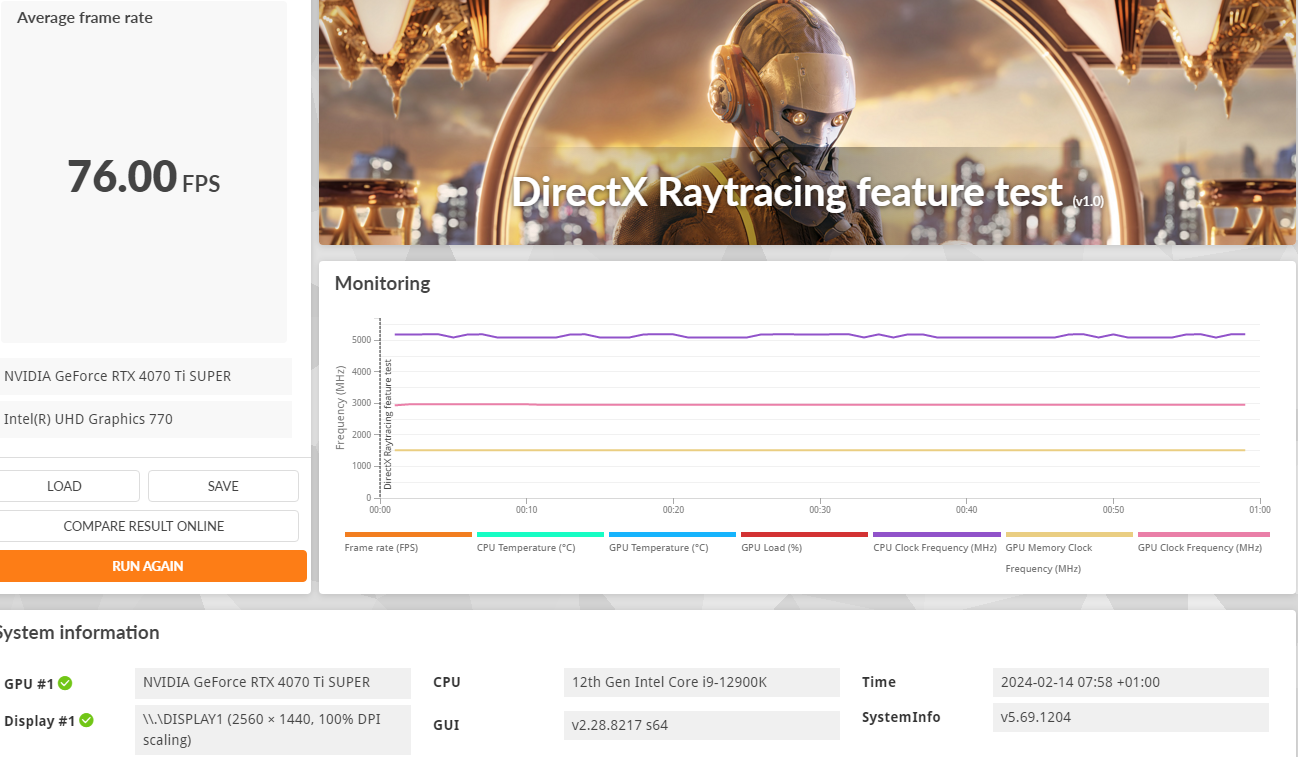This screenshot has height=757, width=1298.
Task: Open COMPARE RESULT ONLINE
Action: 144,526
